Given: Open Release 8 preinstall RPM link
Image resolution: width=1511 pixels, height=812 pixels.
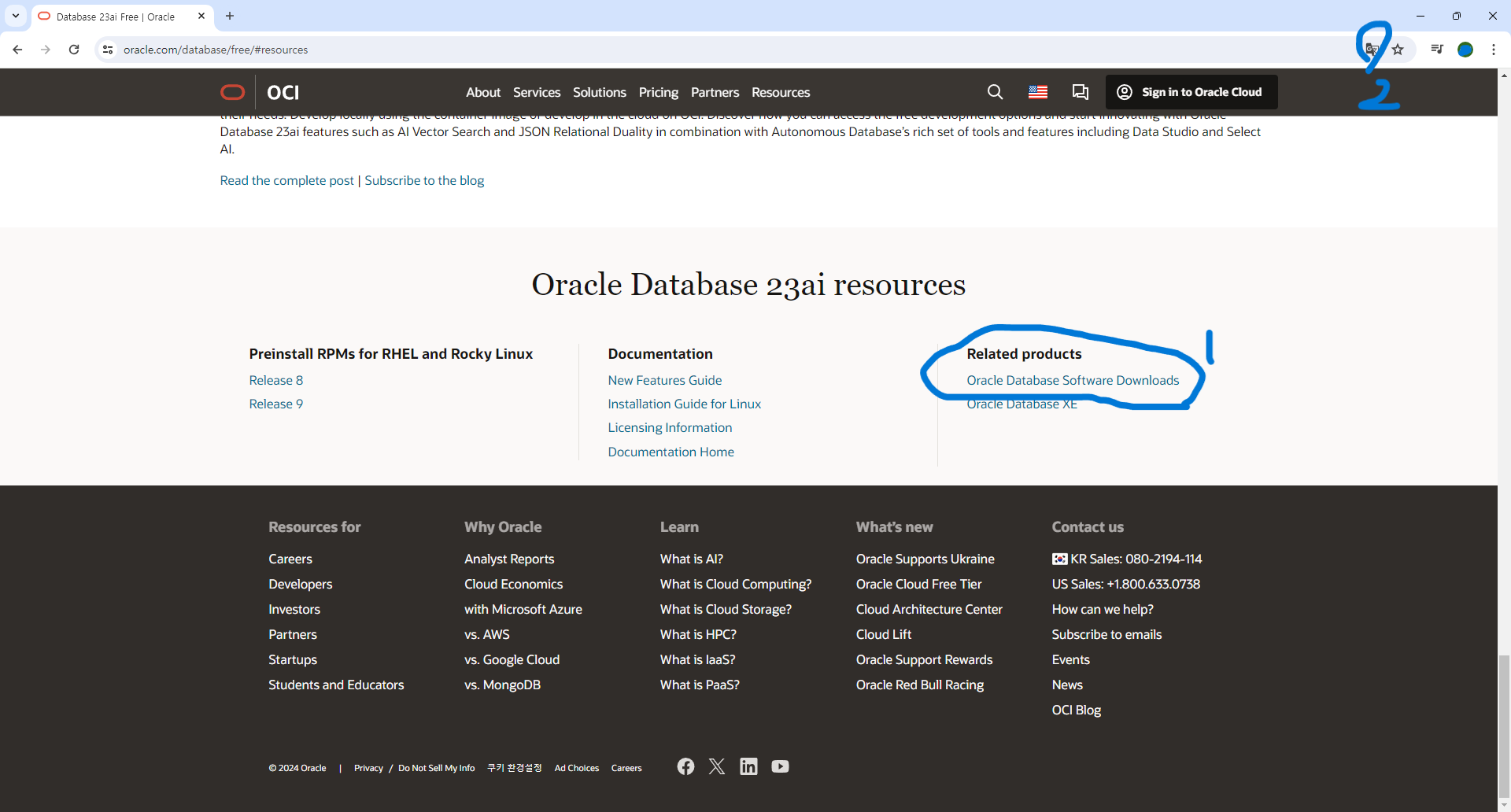Looking at the screenshot, I should coord(276,380).
